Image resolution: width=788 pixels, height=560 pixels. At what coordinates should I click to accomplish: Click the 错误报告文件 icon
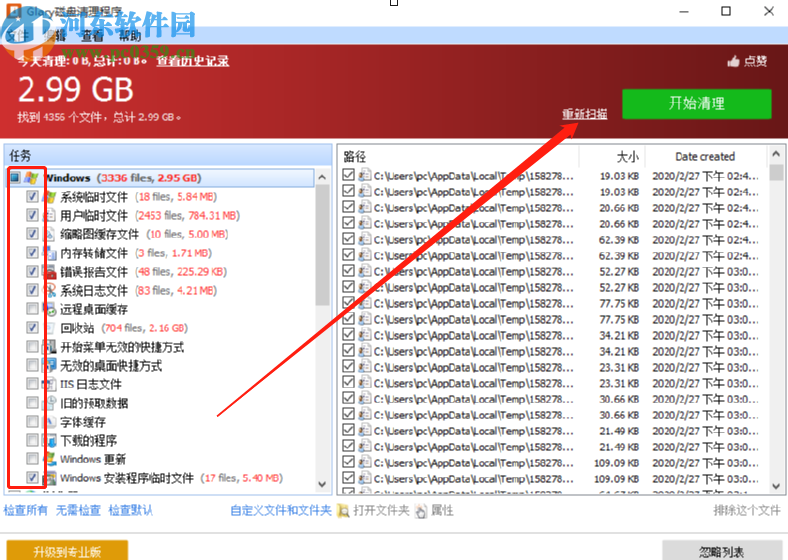49,272
